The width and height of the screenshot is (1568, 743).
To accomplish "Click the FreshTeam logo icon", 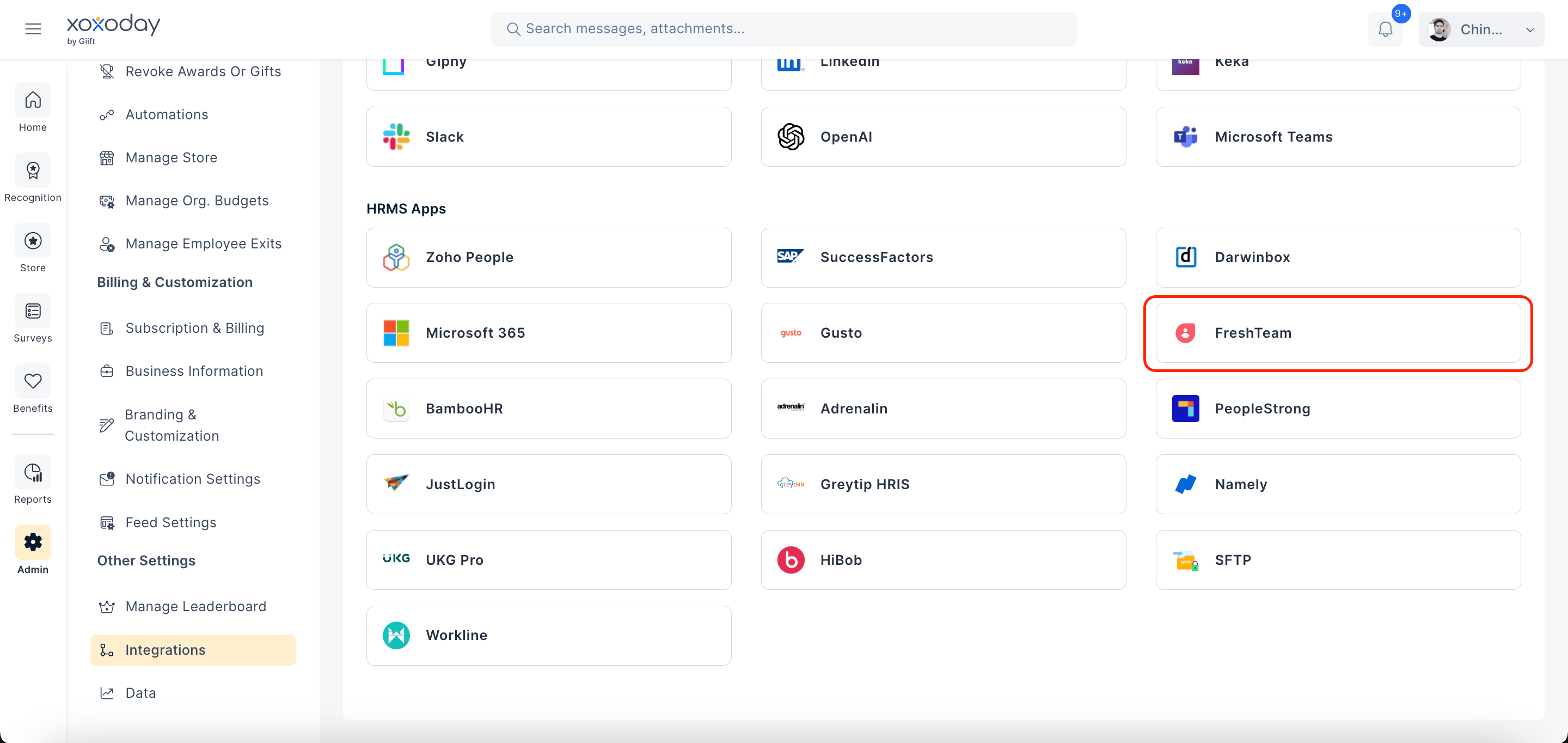I will coord(1185,333).
